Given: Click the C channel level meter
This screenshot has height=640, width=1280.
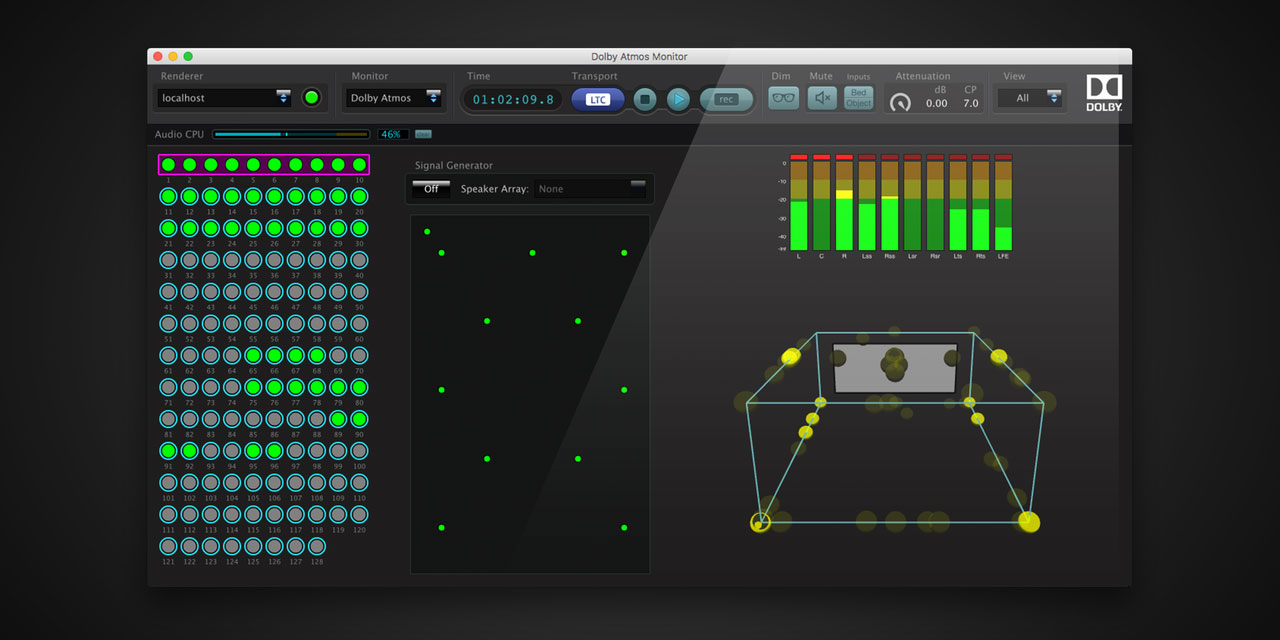Looking at the screenshot, I should point(821,202).
